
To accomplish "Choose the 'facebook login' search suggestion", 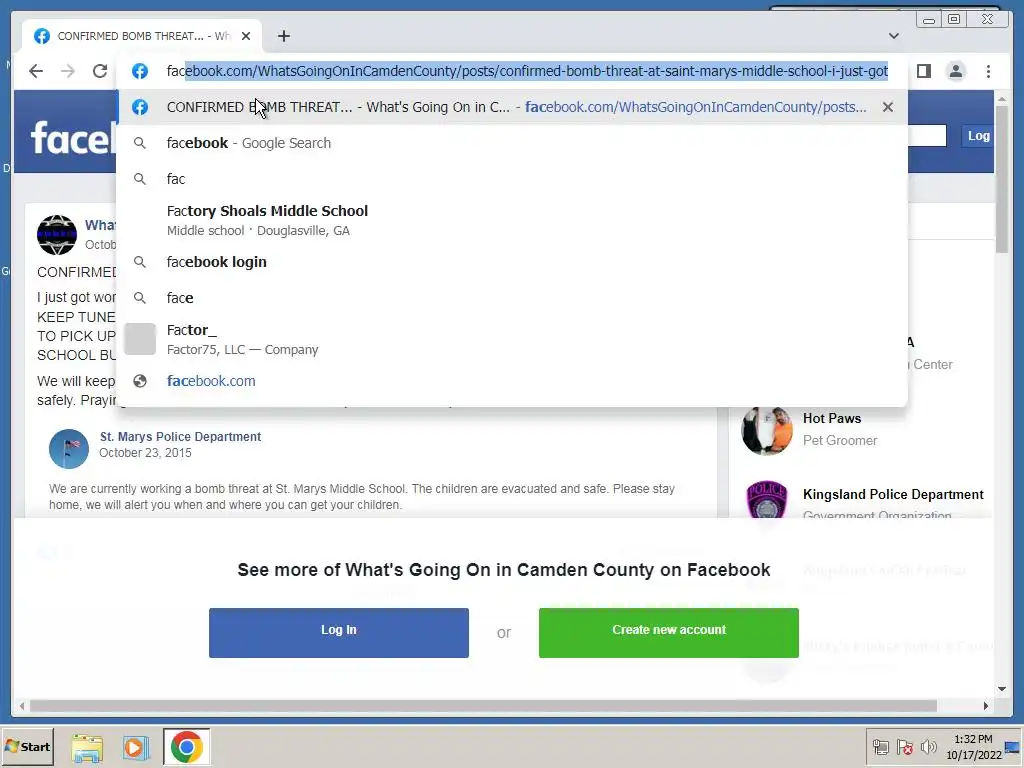I will pos(512,262).
